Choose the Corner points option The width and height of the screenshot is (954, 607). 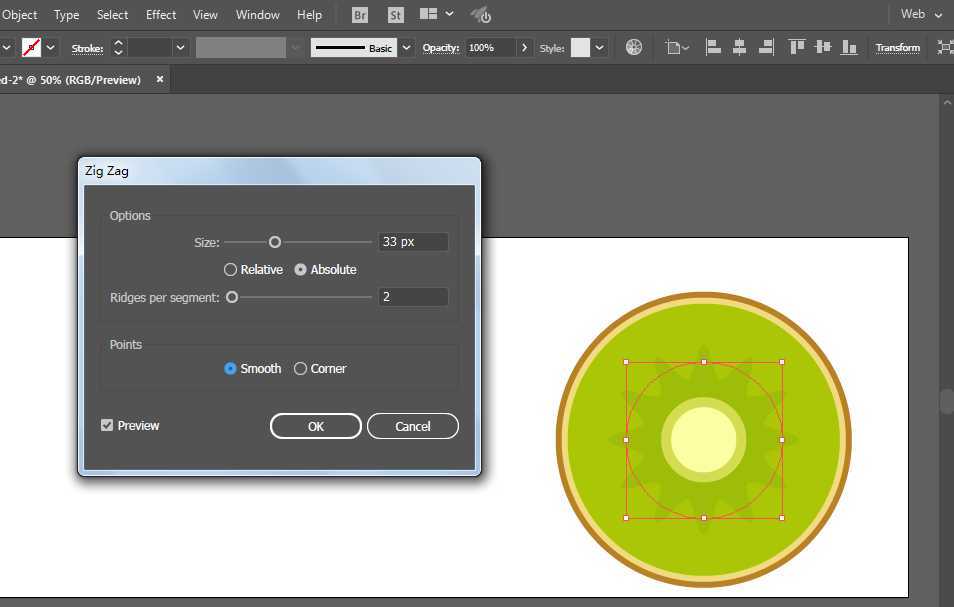tap(301, 369)
